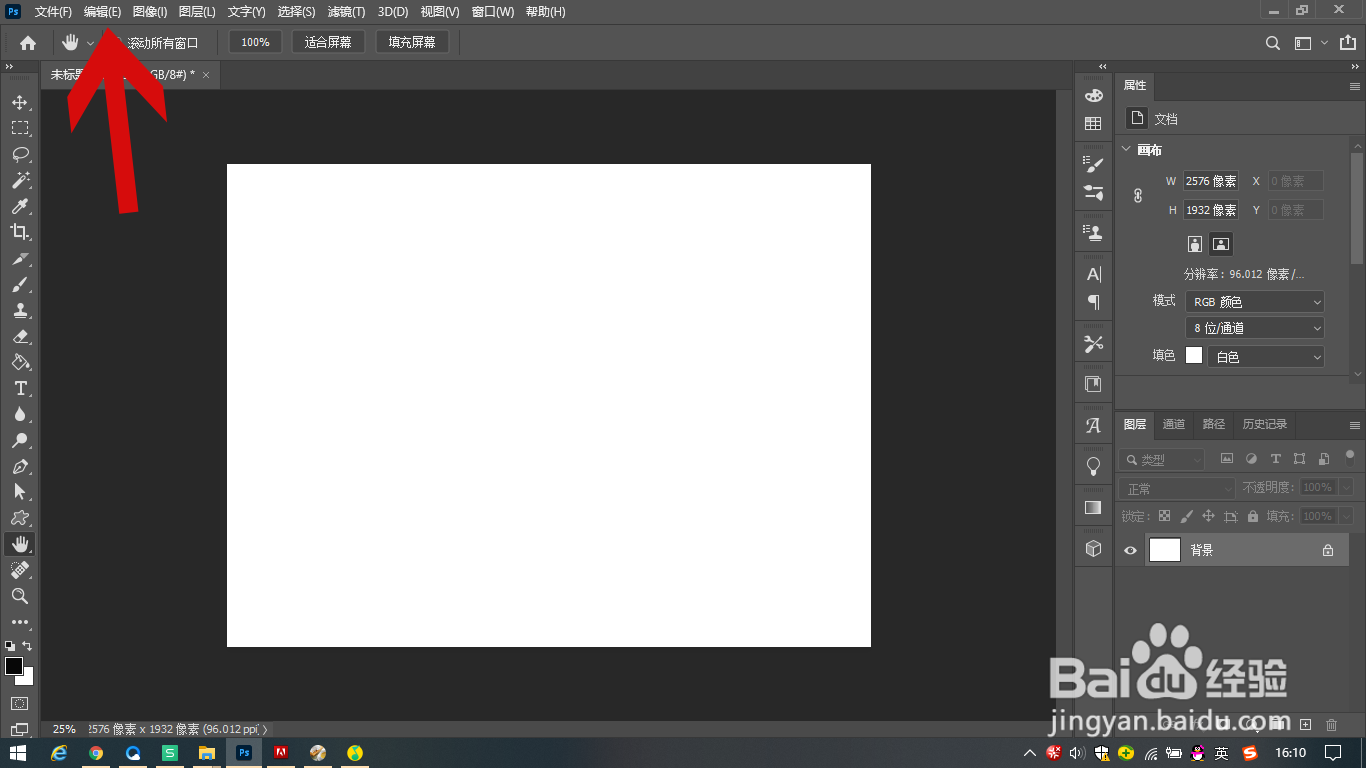Select the Eraser tool
Viewport: 1366px width, 768px height.
pos(20,336)
